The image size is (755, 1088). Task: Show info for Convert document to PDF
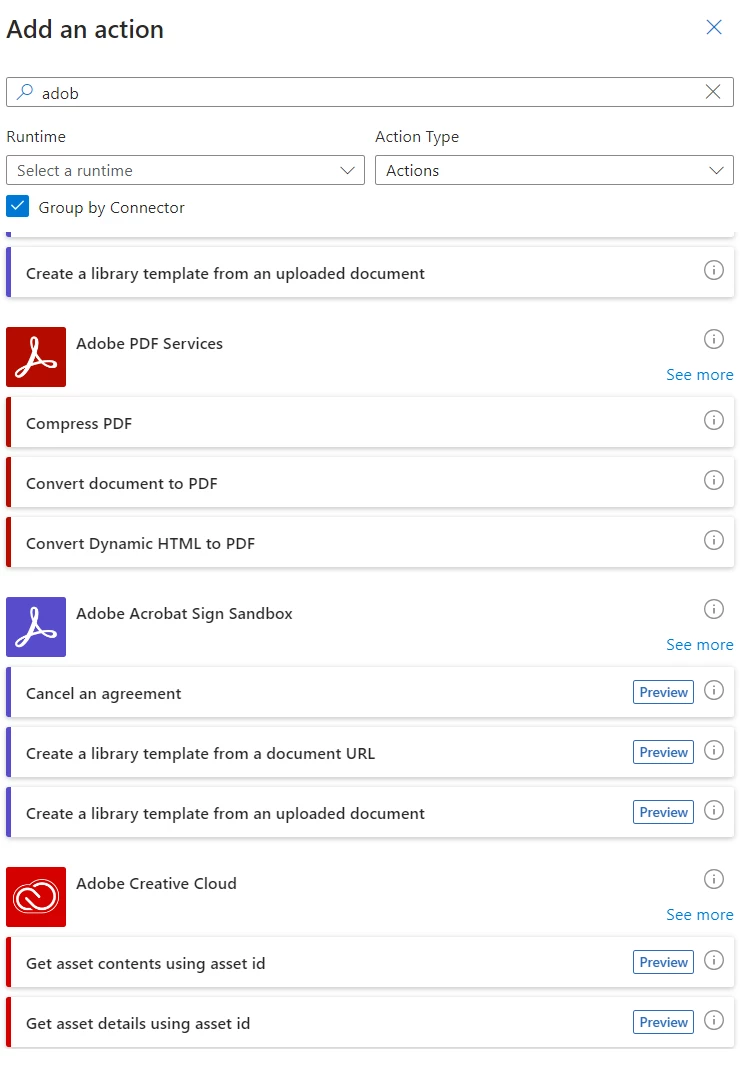coord(713,480)
